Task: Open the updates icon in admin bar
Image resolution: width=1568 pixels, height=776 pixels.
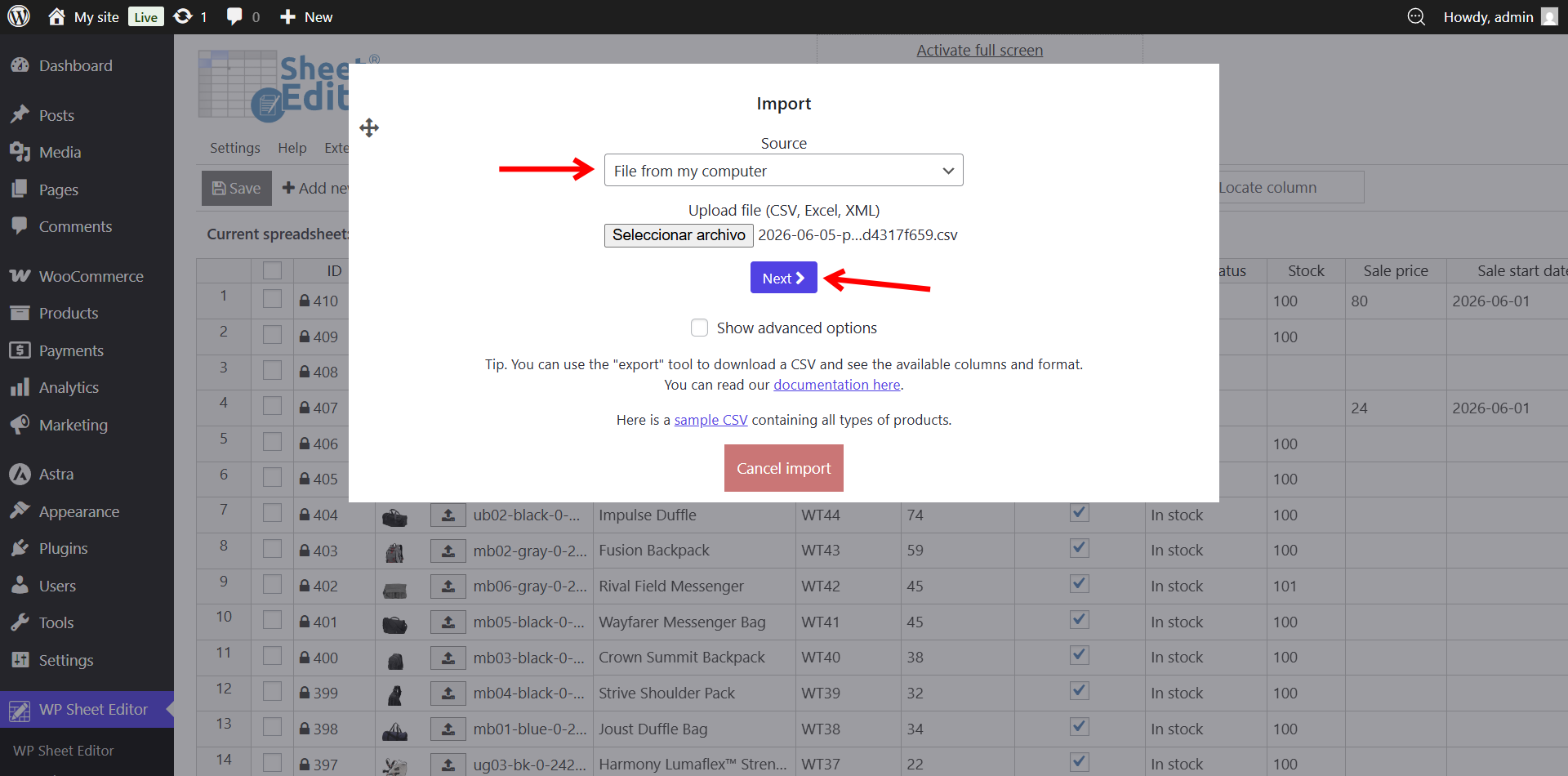Action: (x=183, y=16)
